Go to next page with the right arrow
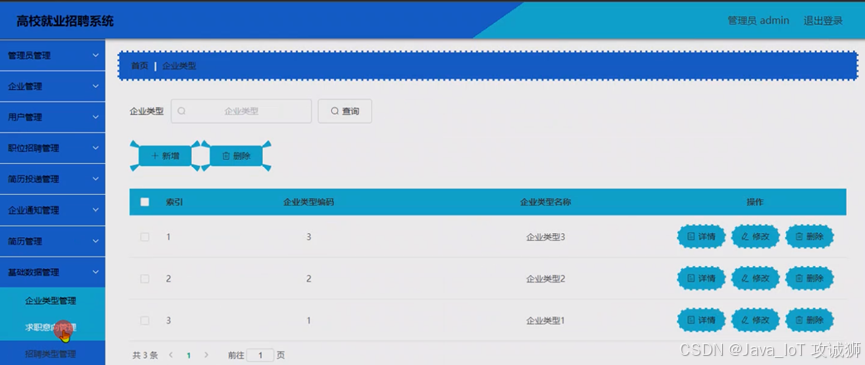The width and height of the screenshot is (865, 365). (x=206, y=355)
